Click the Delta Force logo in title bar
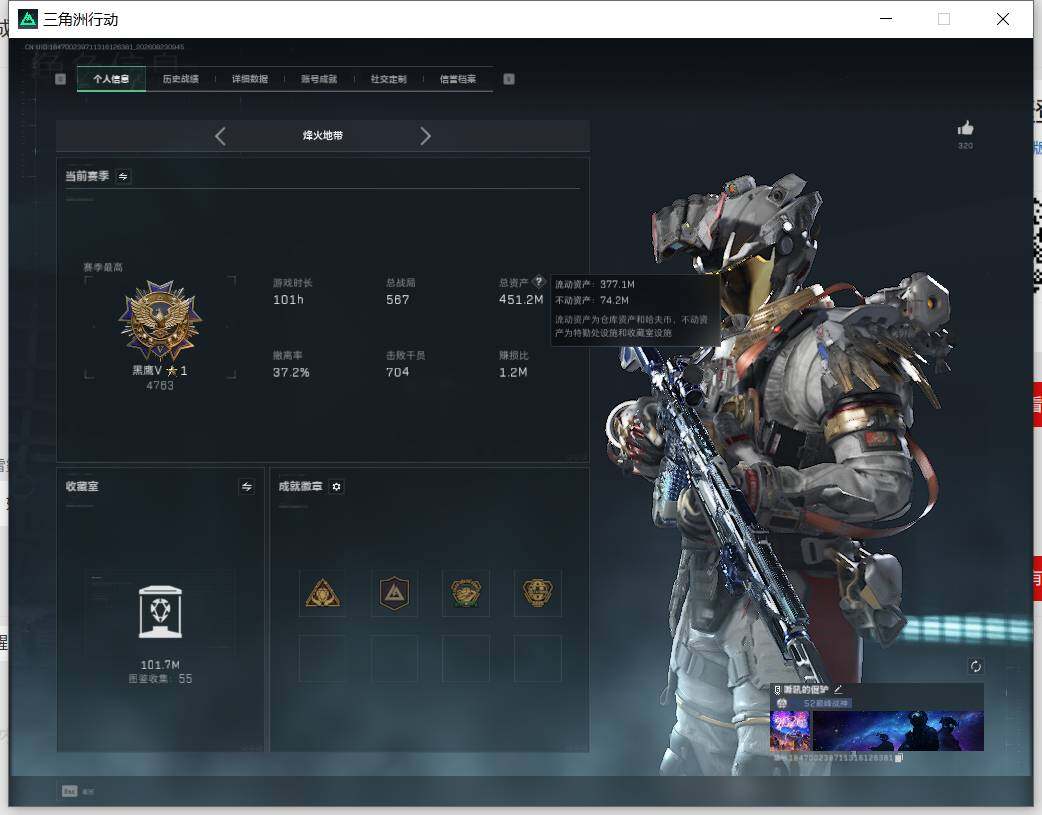 coord(28,19)
